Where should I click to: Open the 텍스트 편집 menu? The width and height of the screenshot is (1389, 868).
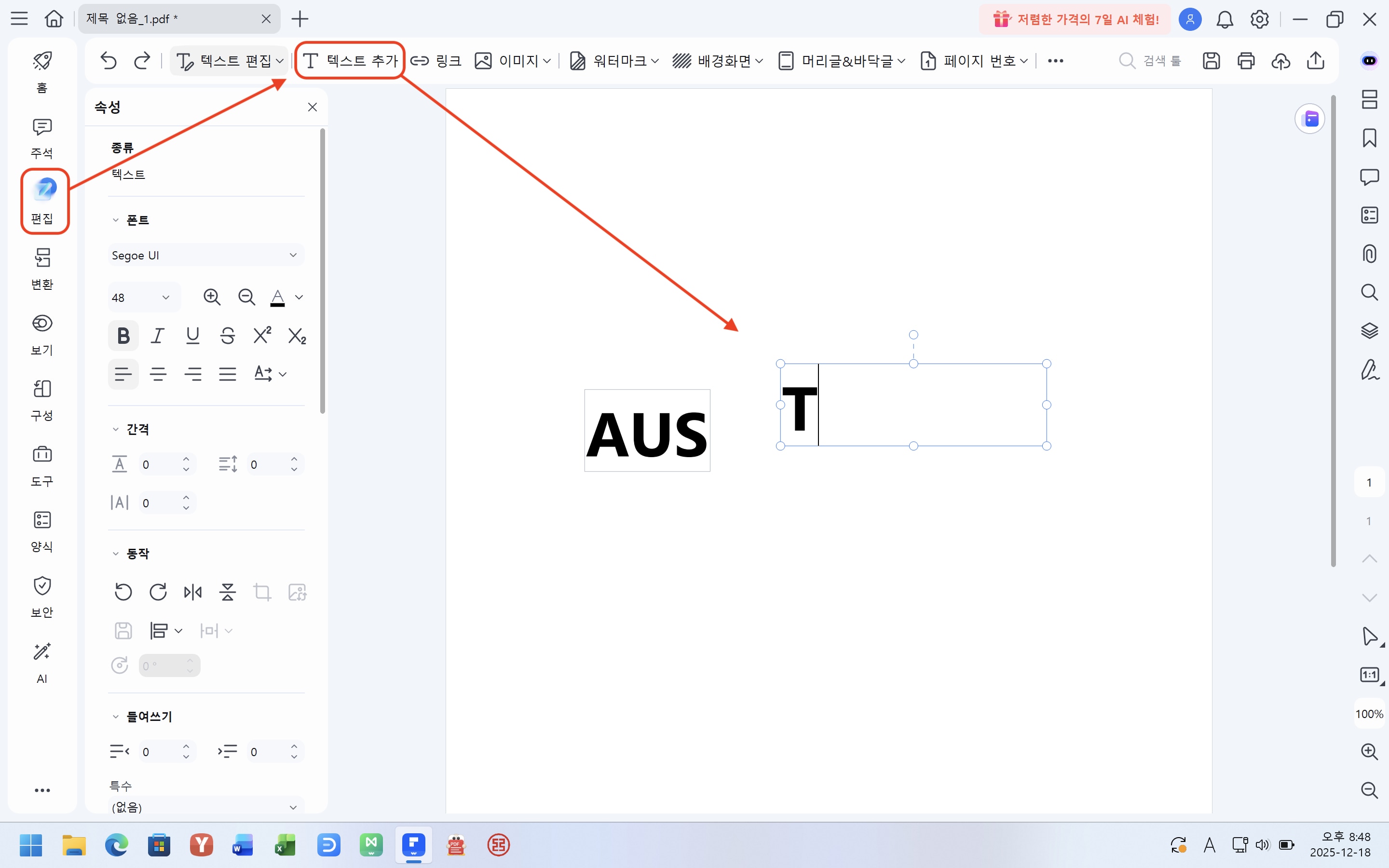click(x=229, y=60)
